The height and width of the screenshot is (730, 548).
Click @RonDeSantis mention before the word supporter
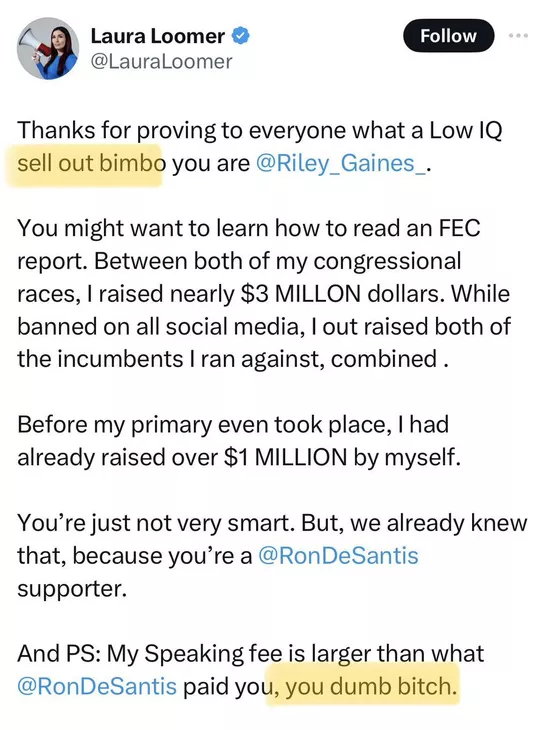(338, 555)
